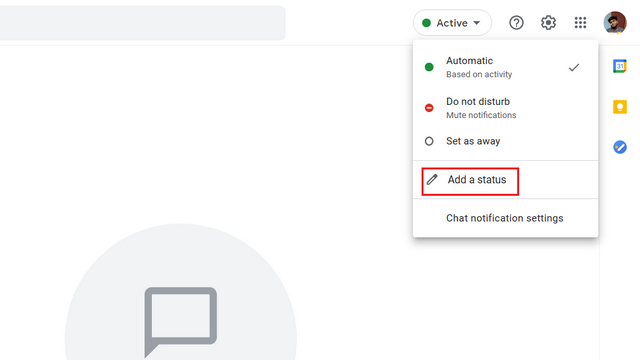Click the pencil icon beside Add a status
This screenshot has height=360, width=640.
pos(432,180)
